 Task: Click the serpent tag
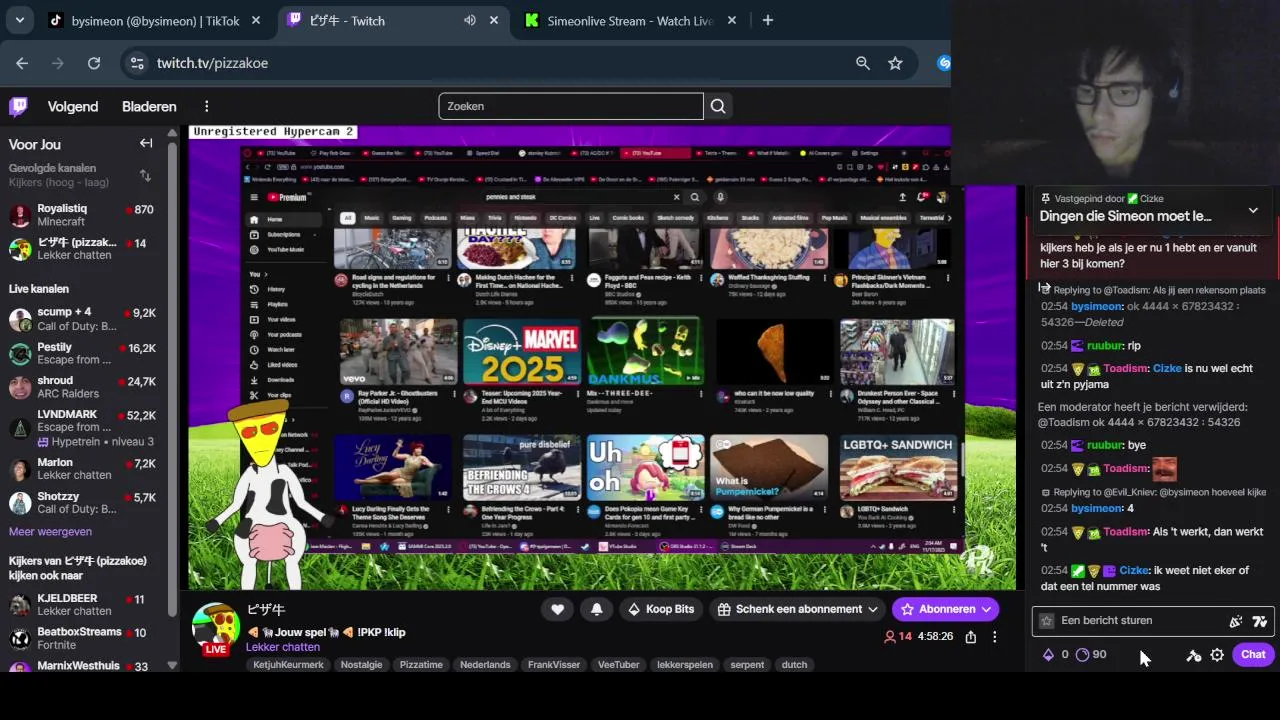pos(747,664)
